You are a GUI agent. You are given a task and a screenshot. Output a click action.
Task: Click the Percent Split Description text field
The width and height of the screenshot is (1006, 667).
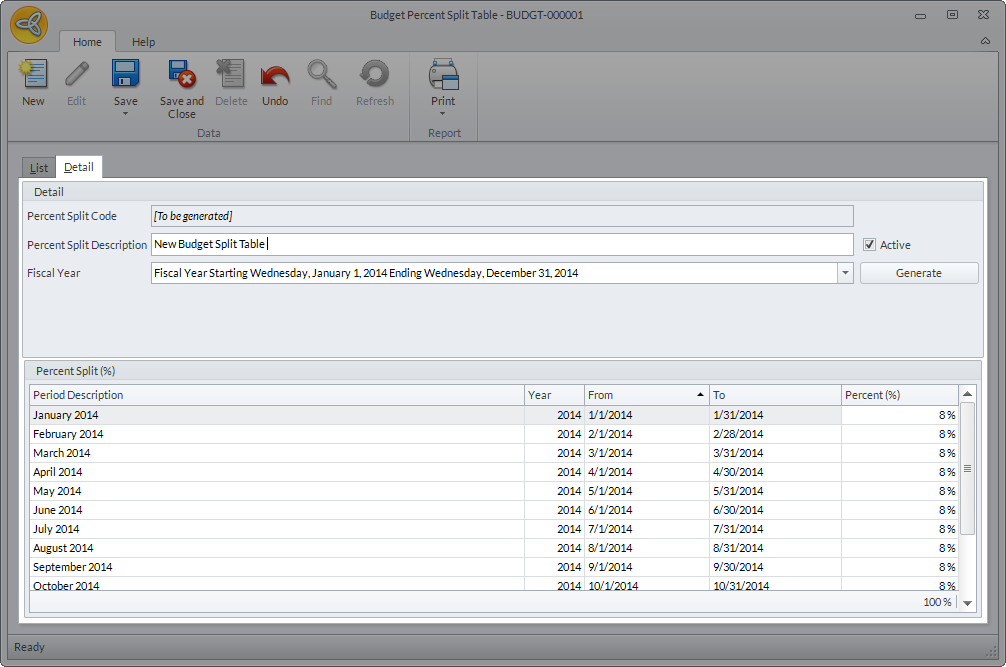pyautogui.click(x=500, y=245)
